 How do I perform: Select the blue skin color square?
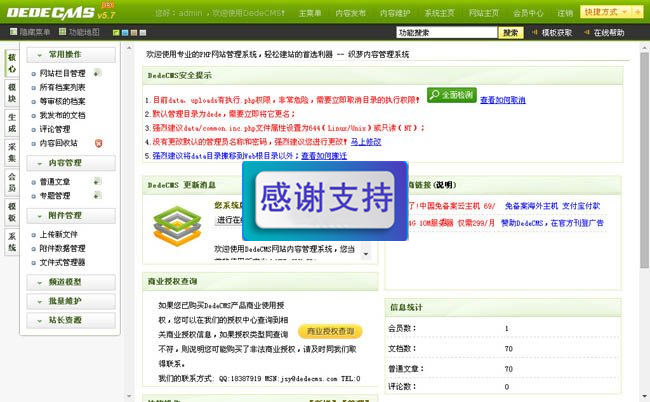125,33
